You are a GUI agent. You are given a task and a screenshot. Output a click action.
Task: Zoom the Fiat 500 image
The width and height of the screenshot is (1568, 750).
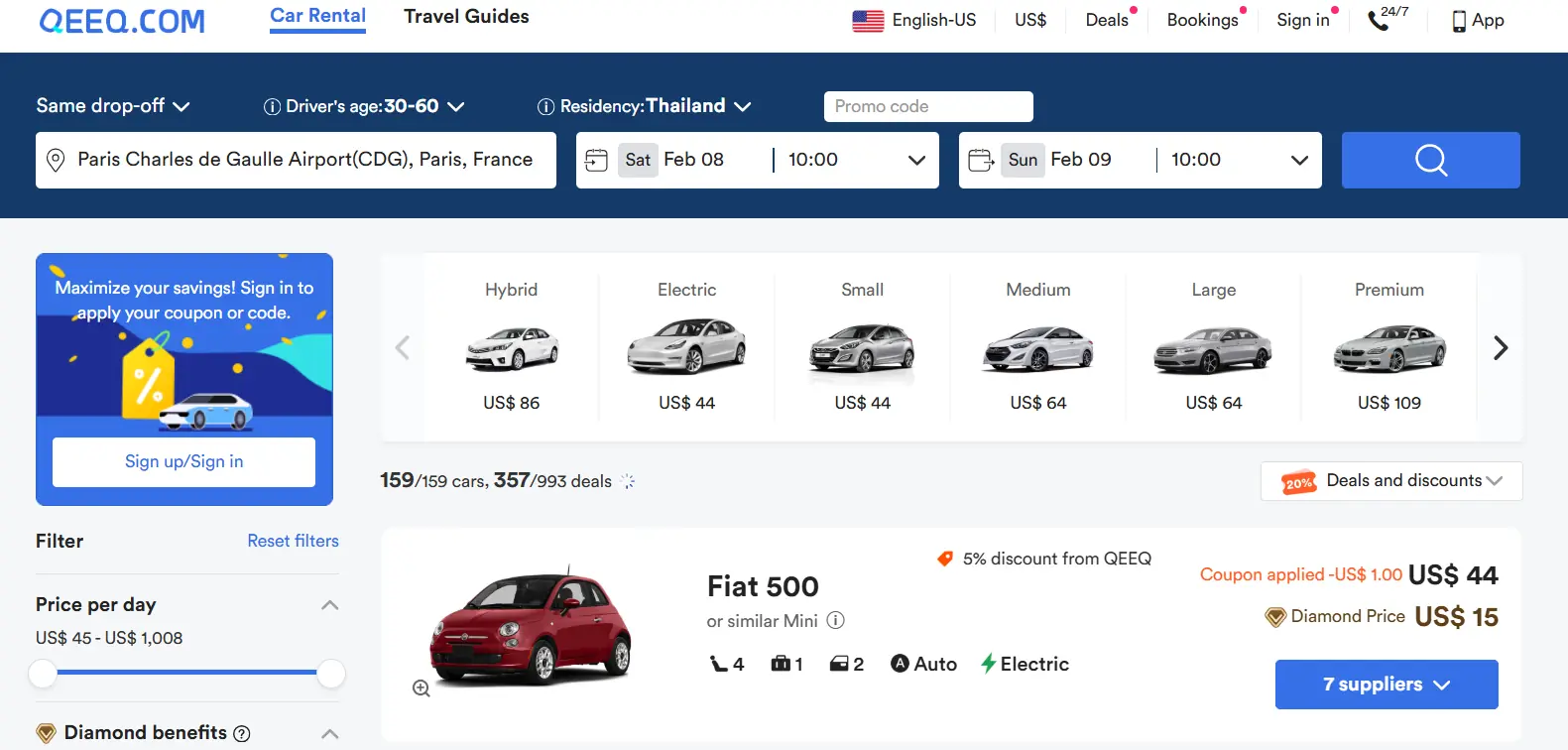pos(422,688)
